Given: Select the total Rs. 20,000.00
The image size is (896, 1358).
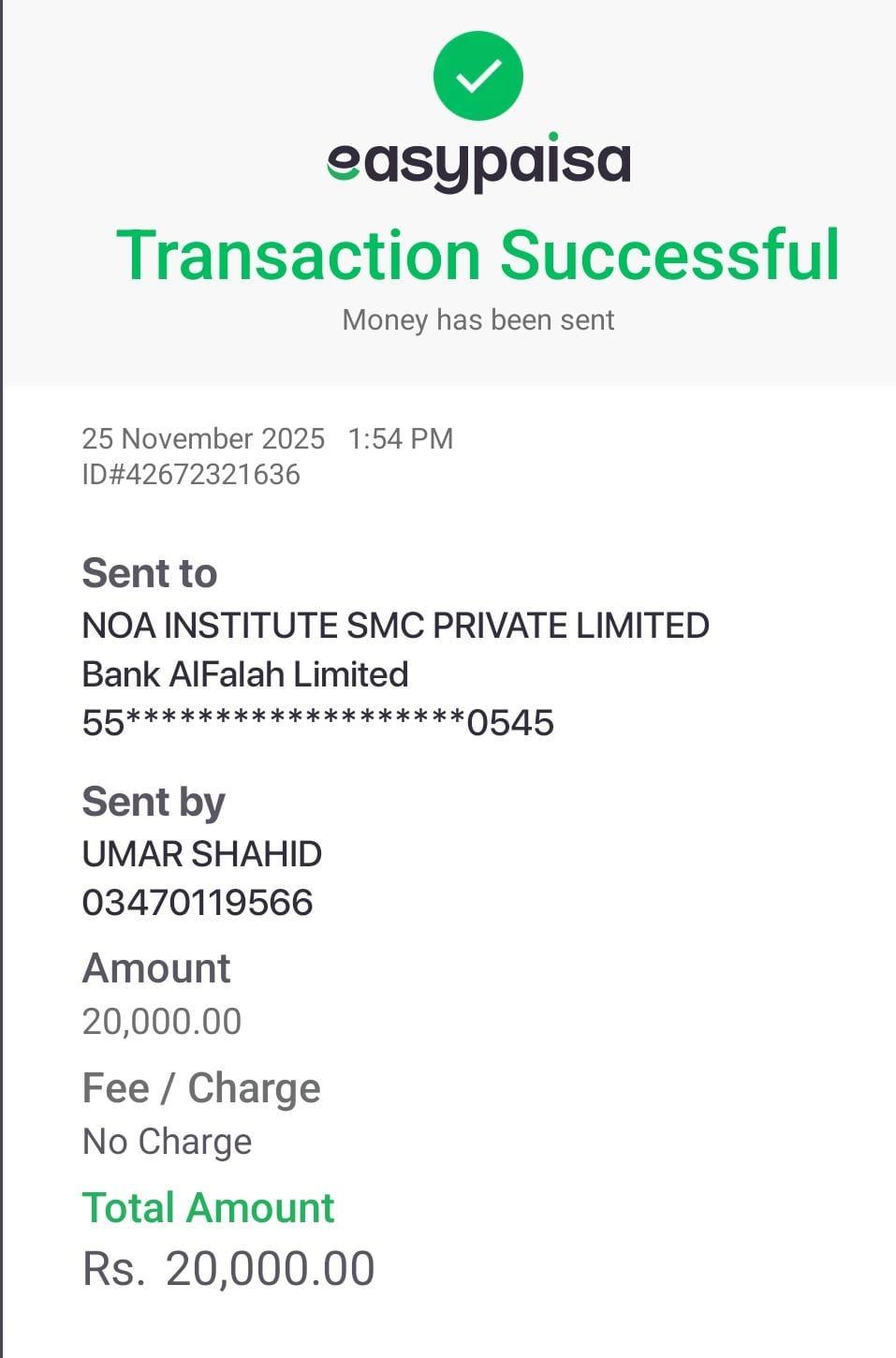Looking at the screenshot, I should 228,1269.
